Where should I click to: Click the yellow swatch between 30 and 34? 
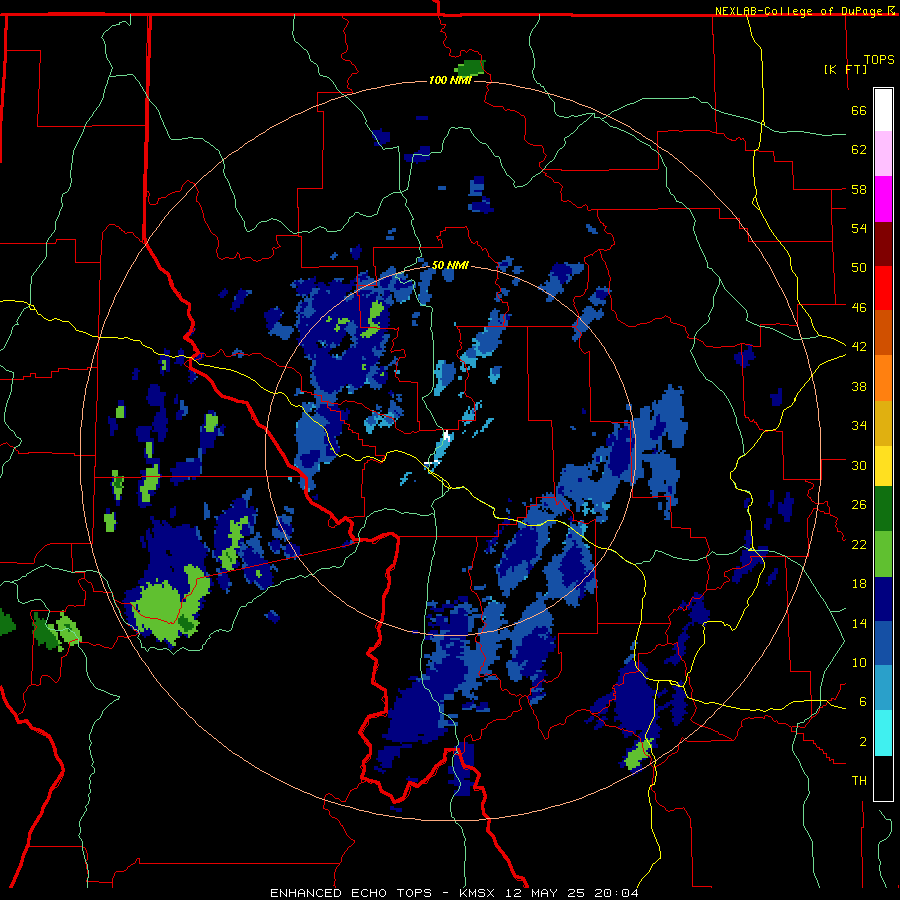coord(883,465)
